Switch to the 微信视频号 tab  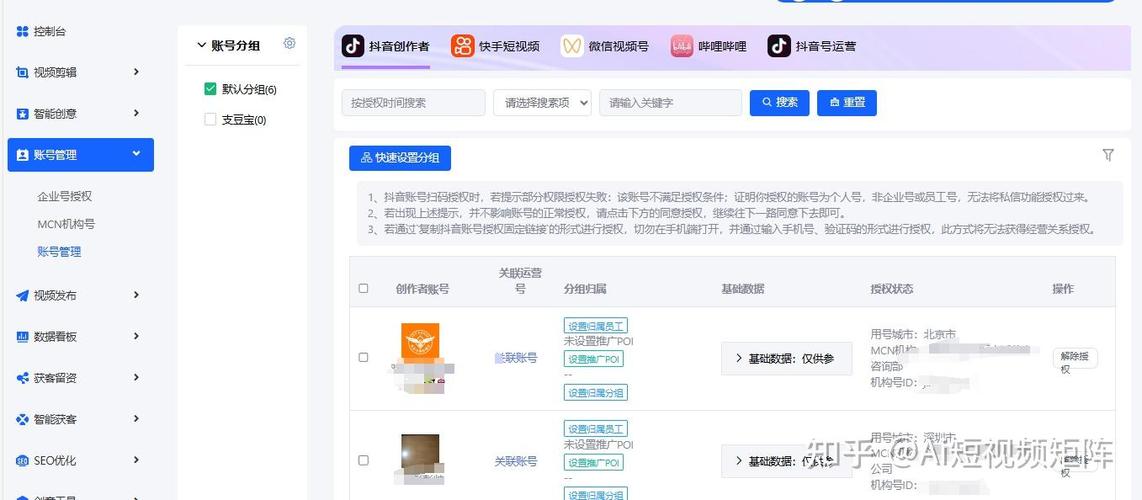[x=605, y=47]
